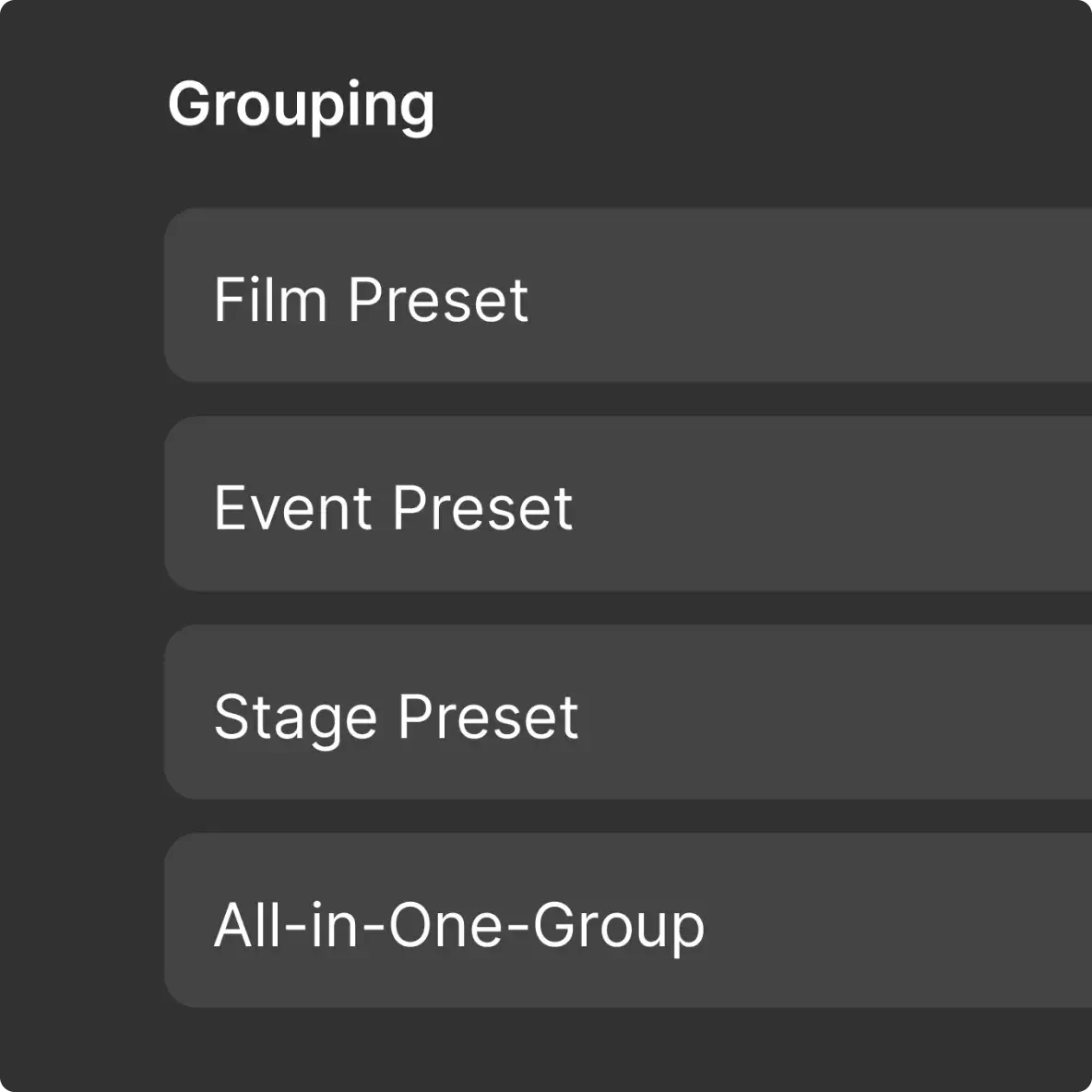Choose Event Preset from the list
Viewport: 1092px width, 1092px height.
627,504
